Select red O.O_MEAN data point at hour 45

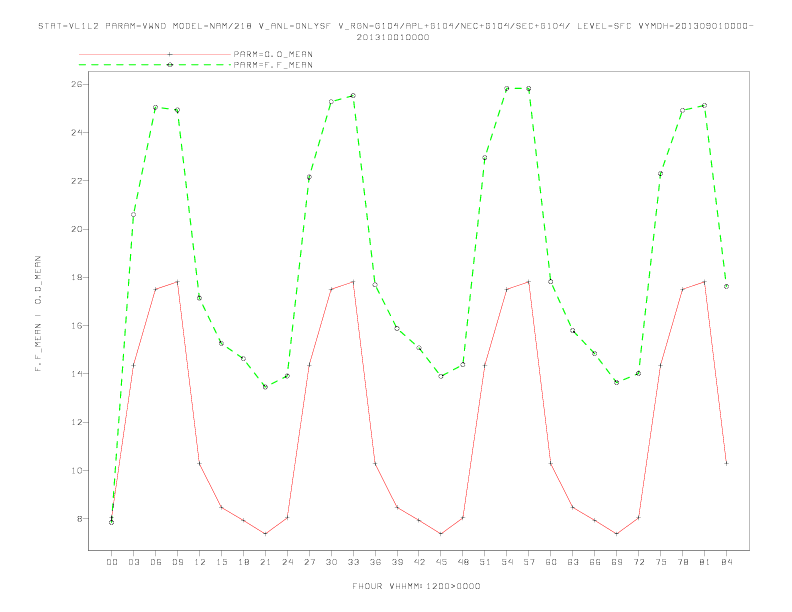pos(441,534)
